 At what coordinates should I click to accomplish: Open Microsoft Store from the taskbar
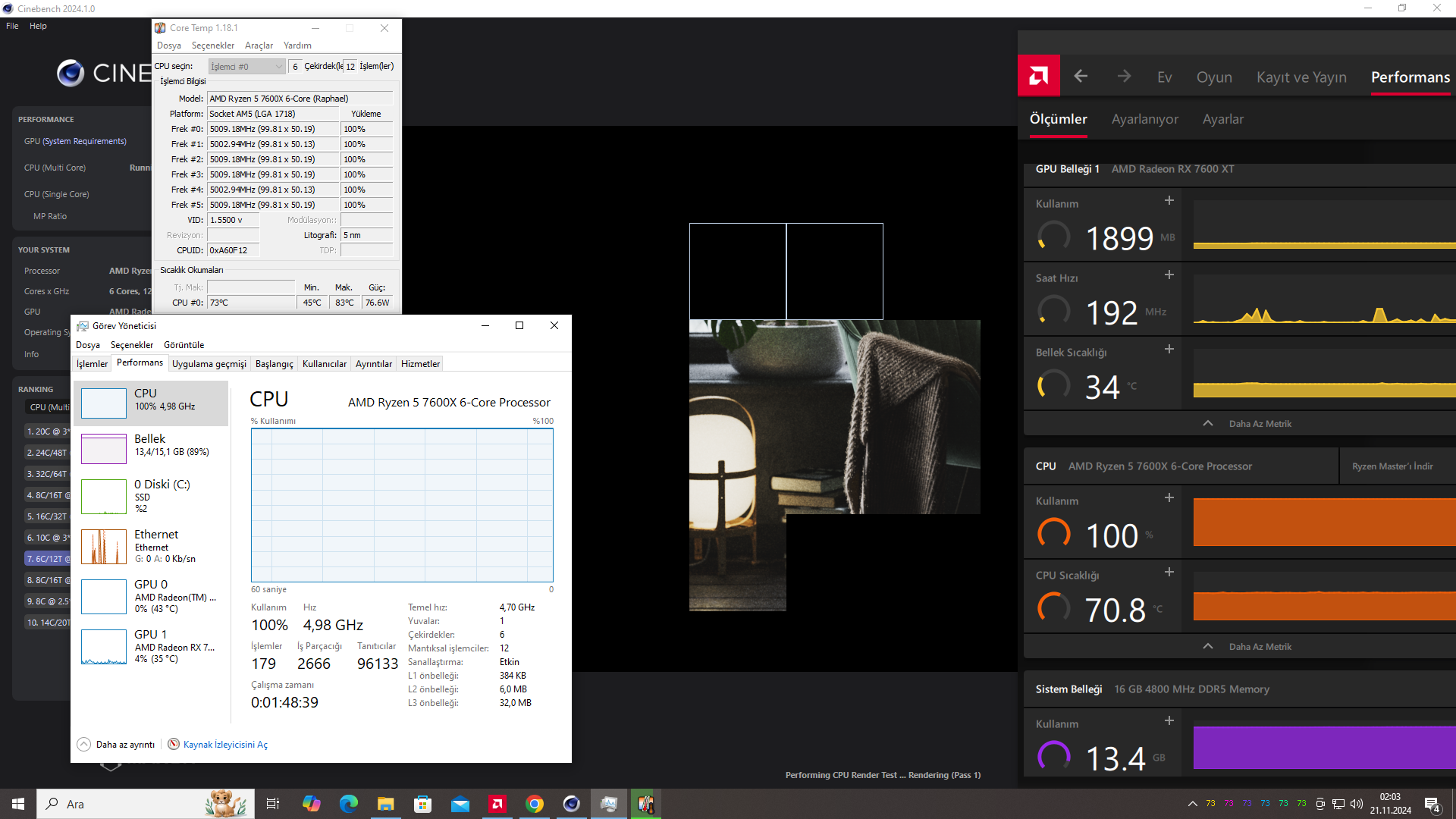pyautogui.click(x=422, y=804)
